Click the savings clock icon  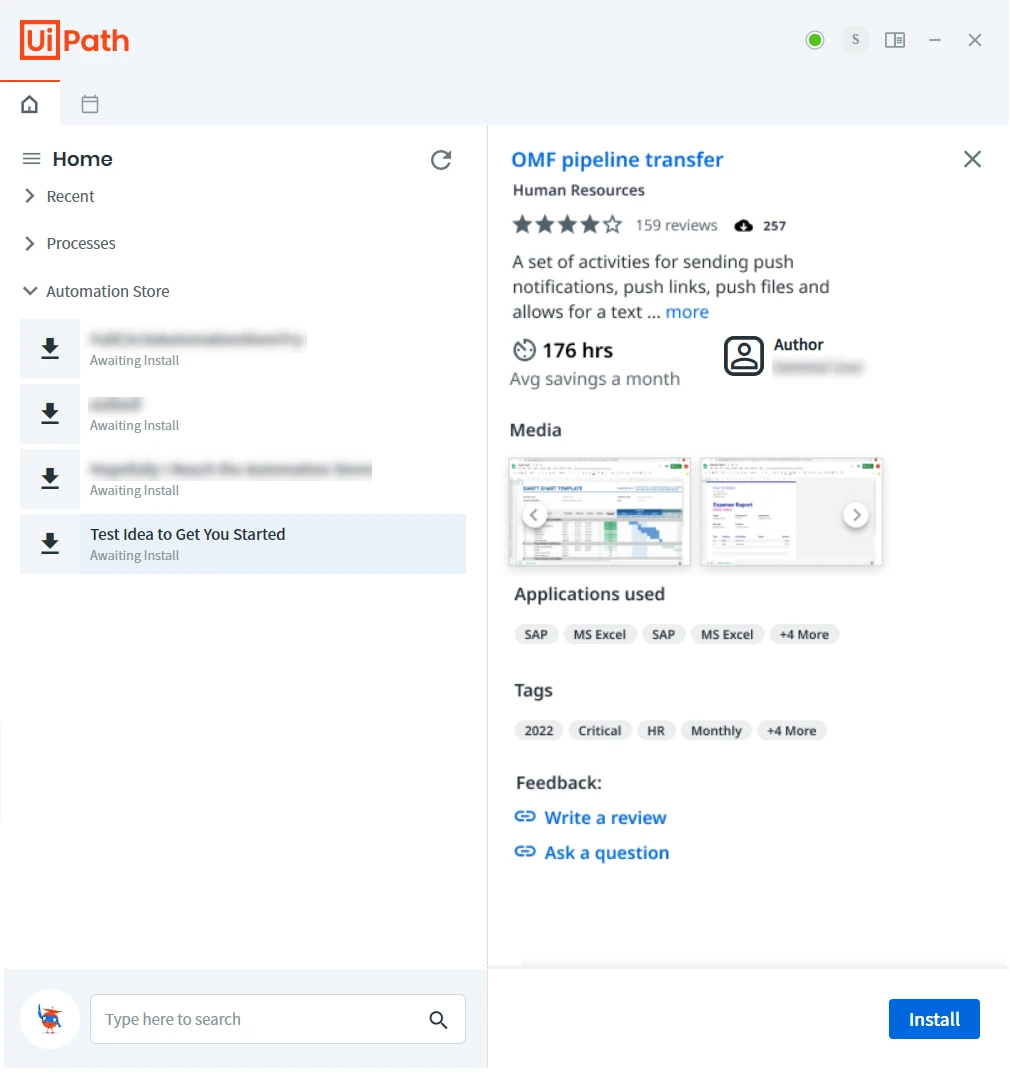(x=524, y=350)
